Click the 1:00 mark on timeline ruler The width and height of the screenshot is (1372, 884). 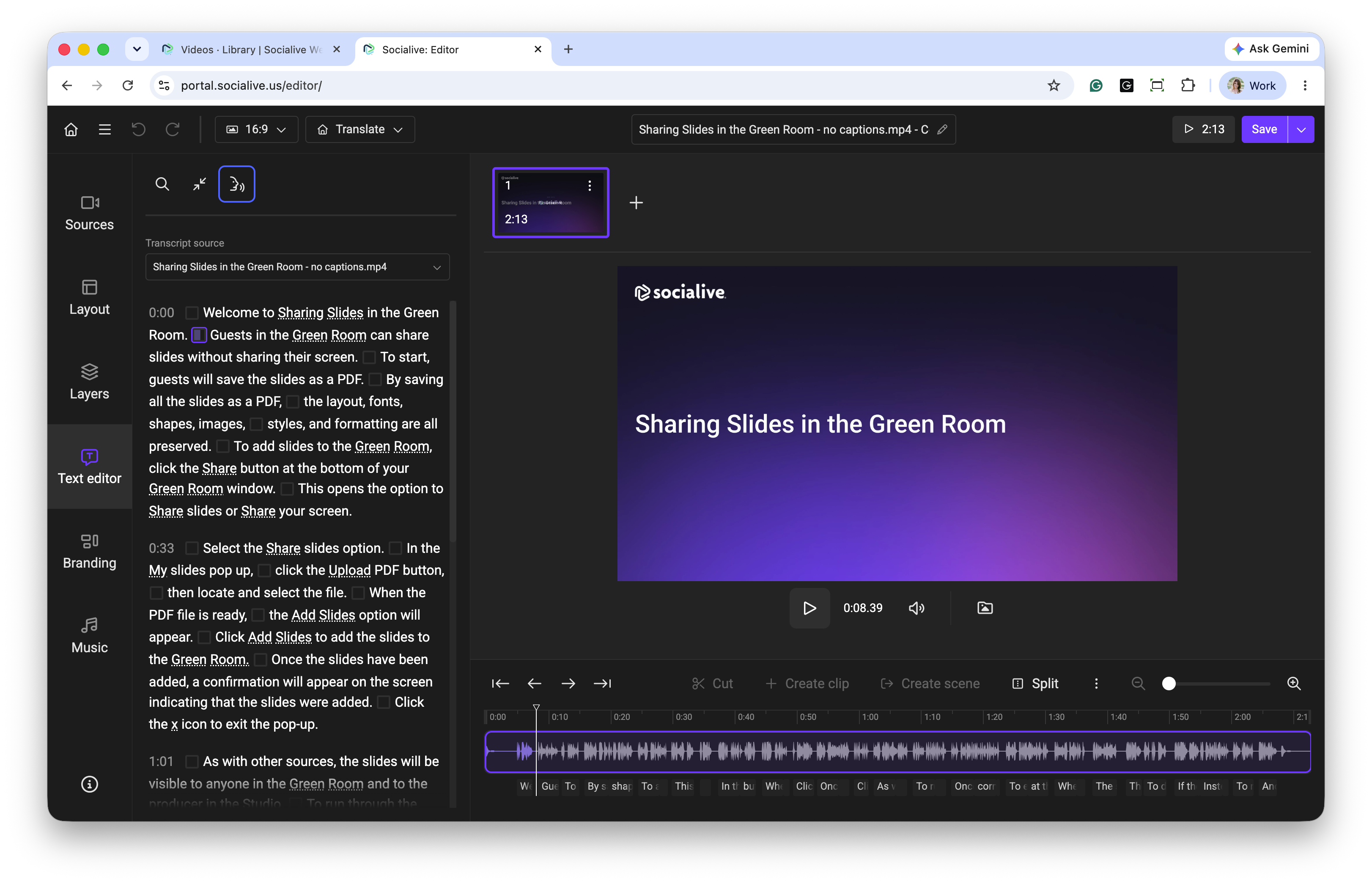point(870,717)
